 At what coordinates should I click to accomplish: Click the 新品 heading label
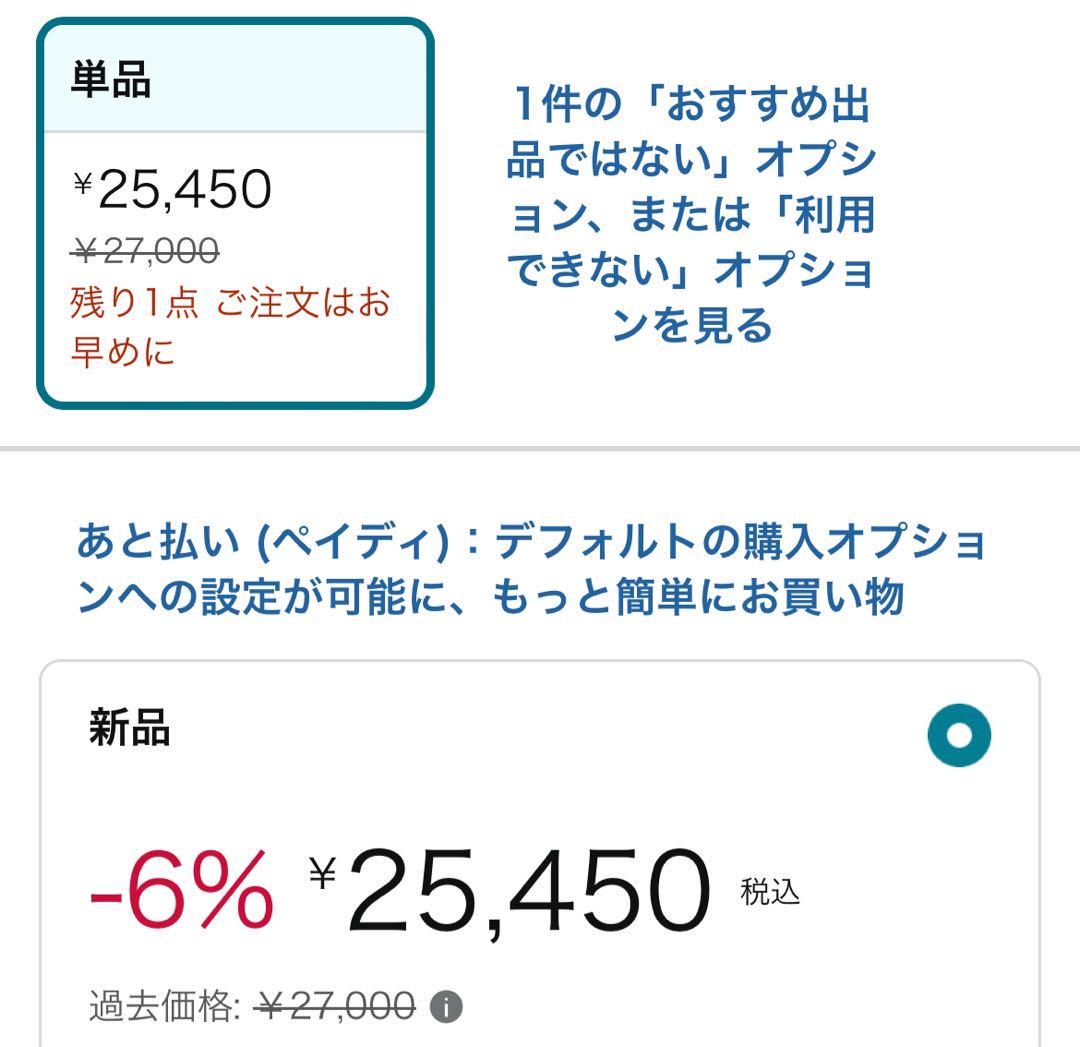[129, 727]
